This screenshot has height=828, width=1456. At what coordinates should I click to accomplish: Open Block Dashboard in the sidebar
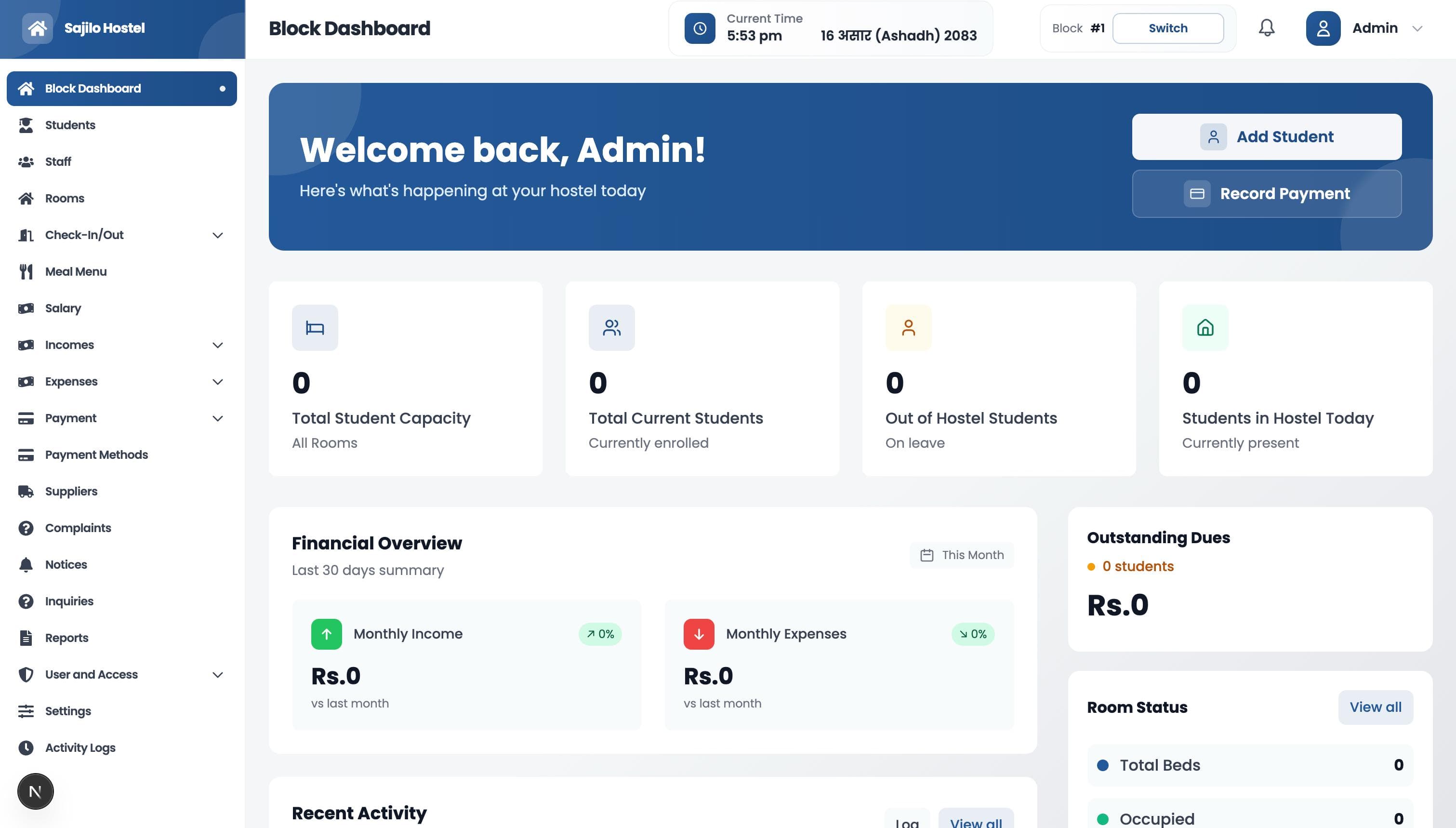tap(121, 89)
